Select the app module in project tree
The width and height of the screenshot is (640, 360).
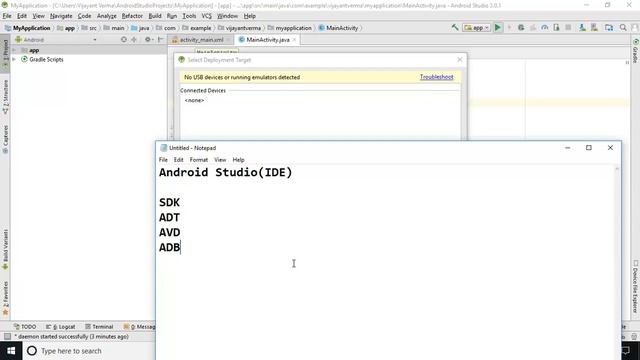[34, 50]
